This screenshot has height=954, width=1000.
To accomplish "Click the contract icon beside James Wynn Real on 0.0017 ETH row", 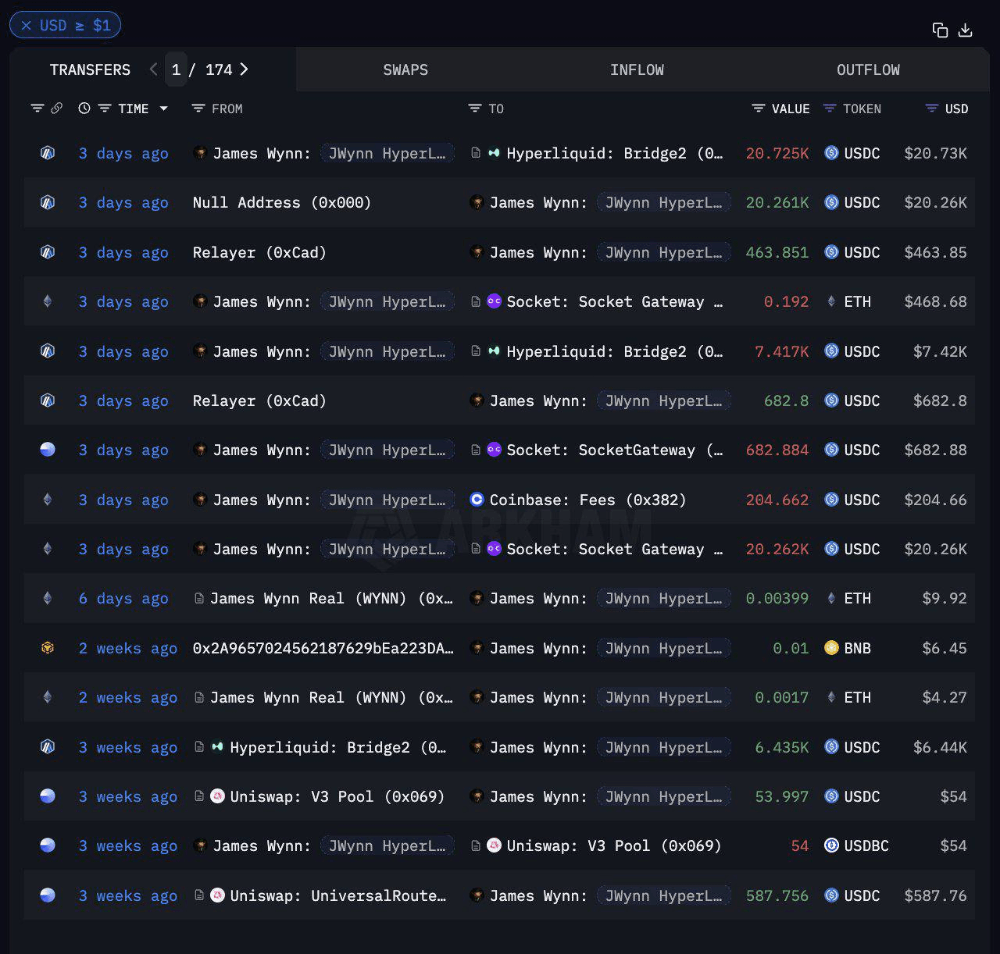I will pyautogui.click(x=199, y=698).
